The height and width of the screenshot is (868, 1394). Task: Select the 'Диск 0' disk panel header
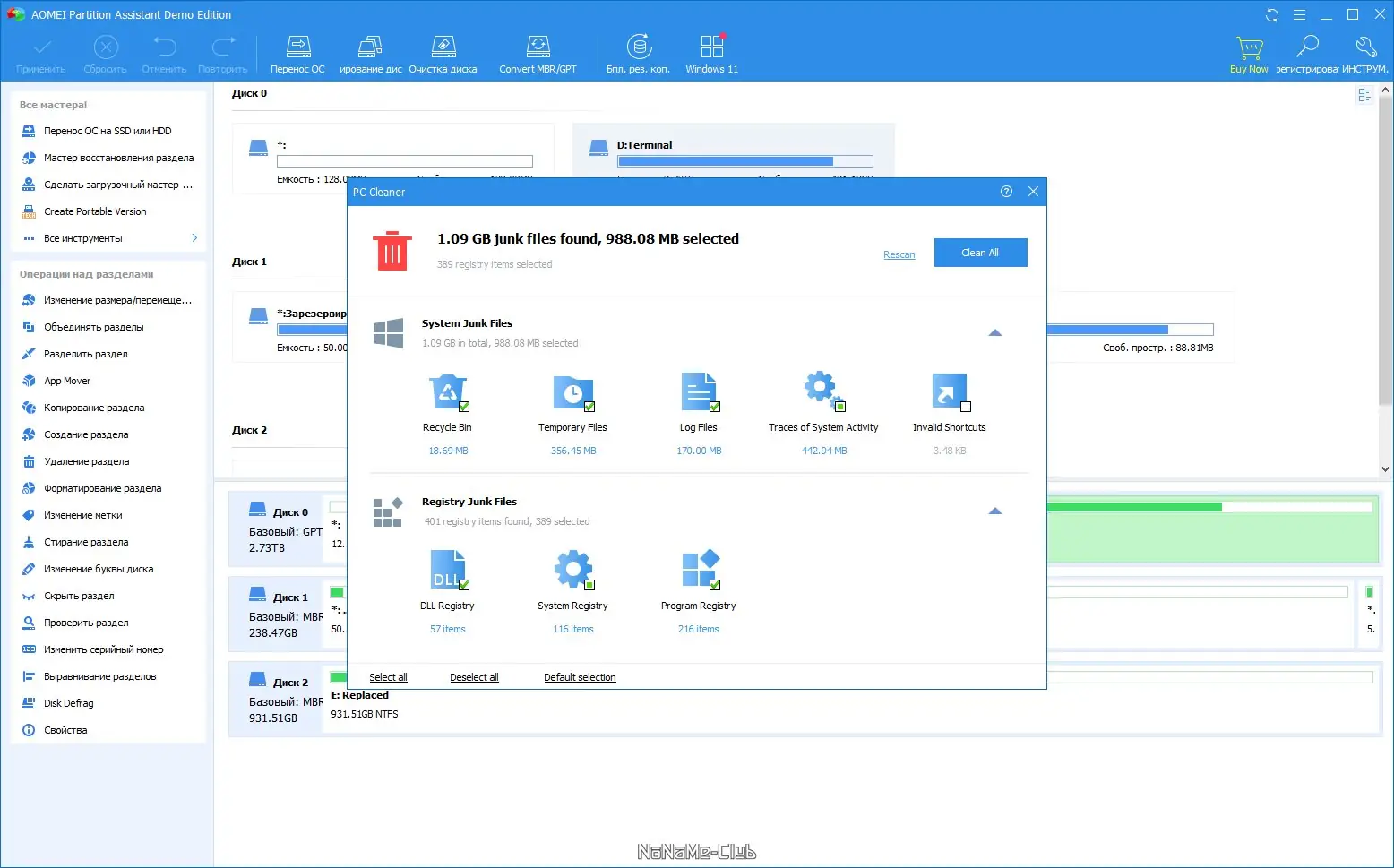278,529
